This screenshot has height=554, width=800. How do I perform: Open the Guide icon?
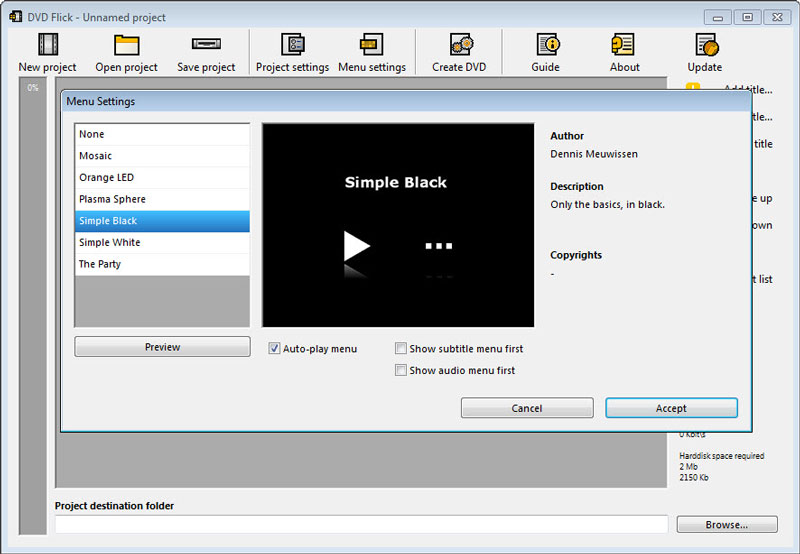pos(546,45)
